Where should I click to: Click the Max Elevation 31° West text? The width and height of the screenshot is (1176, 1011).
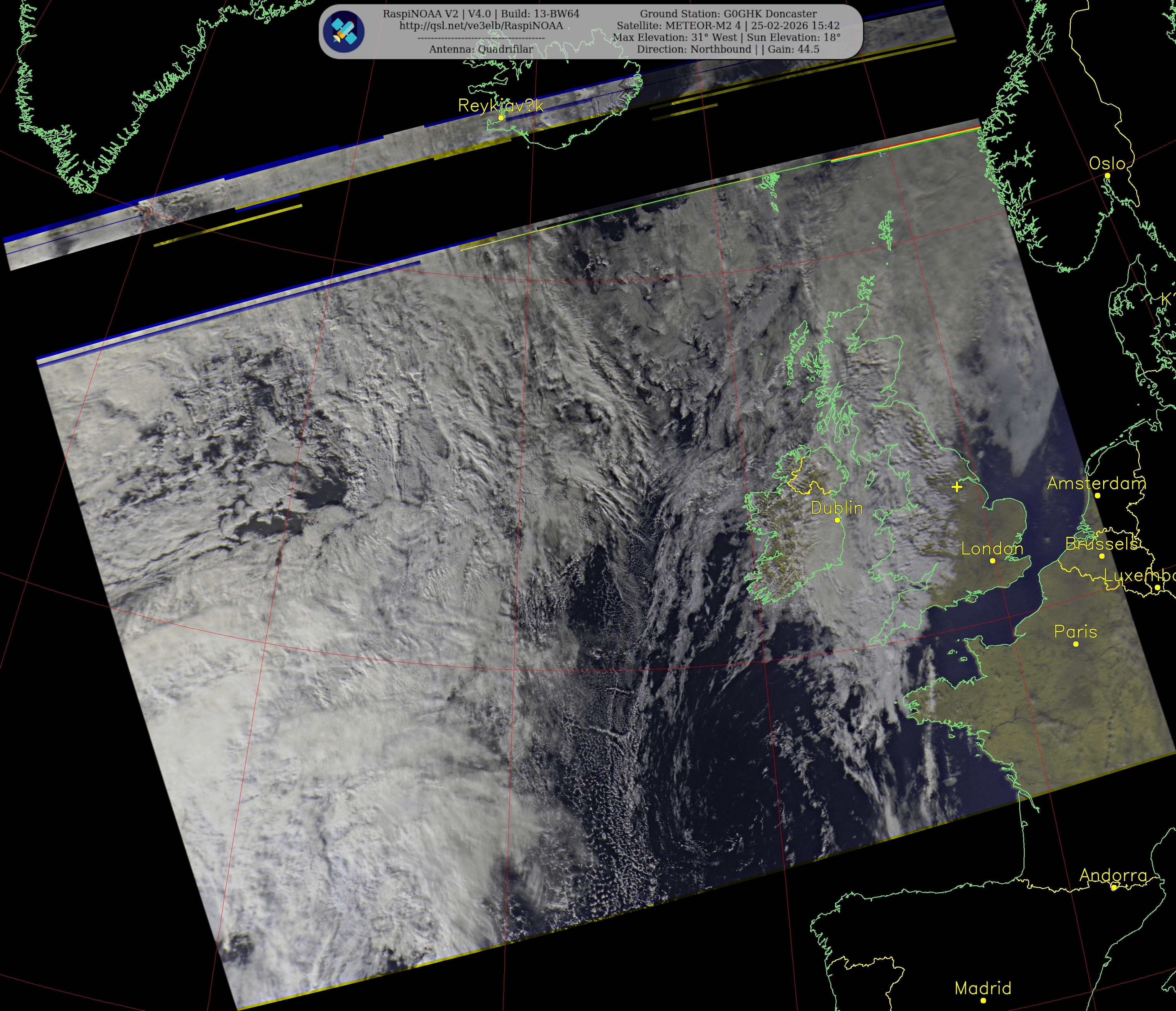coord(675,38)
